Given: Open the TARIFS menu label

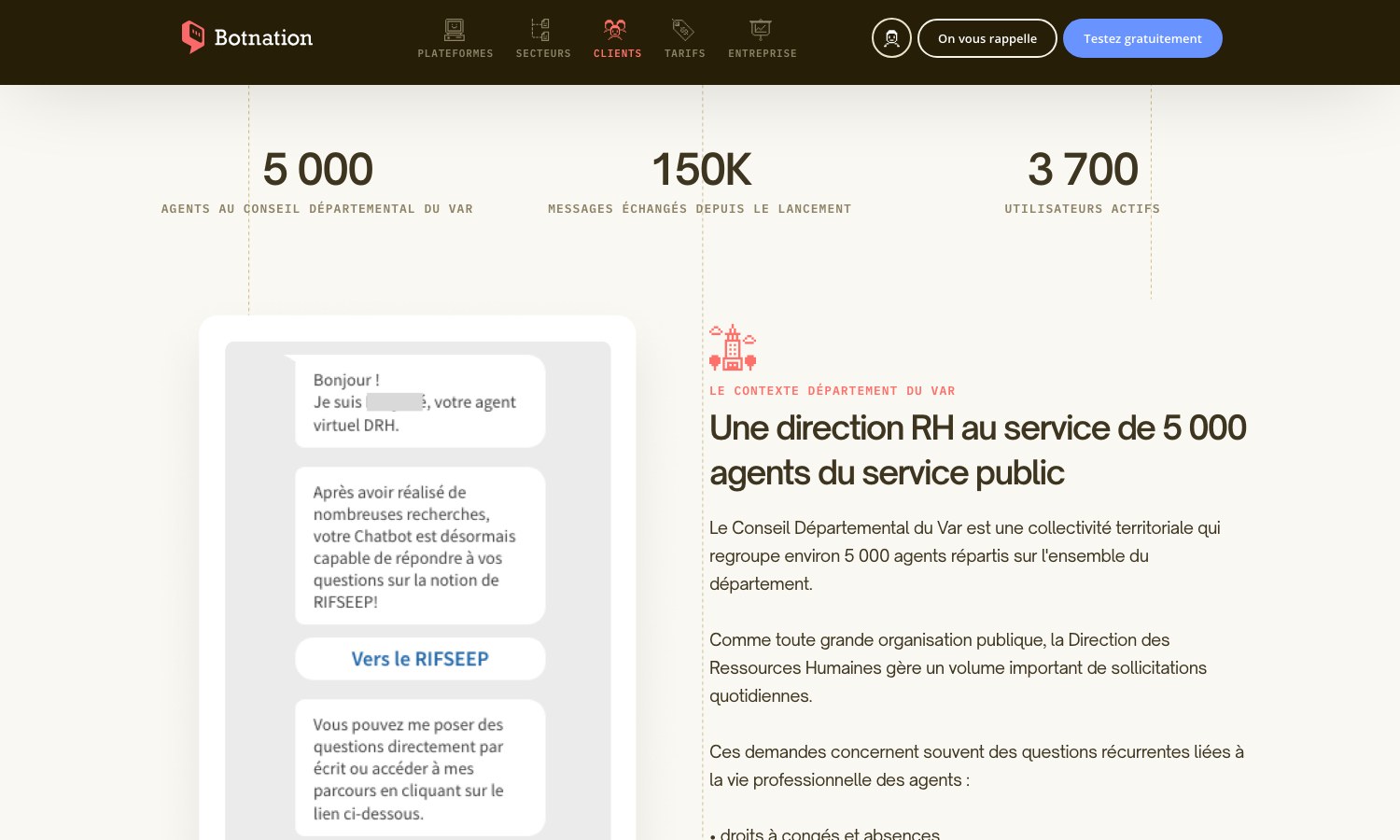Looking at the screenshot, I should (684, 54).
